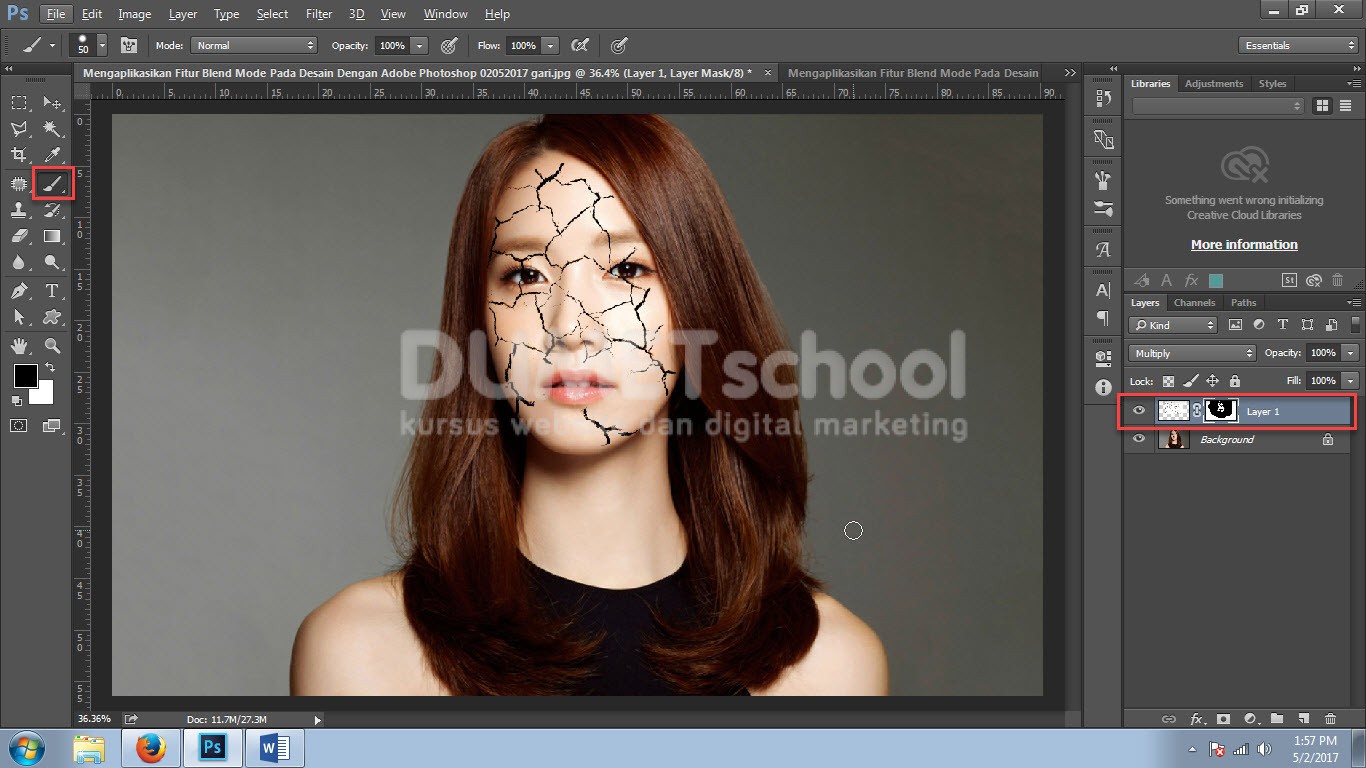Click the More information link

click(1244, 244)
